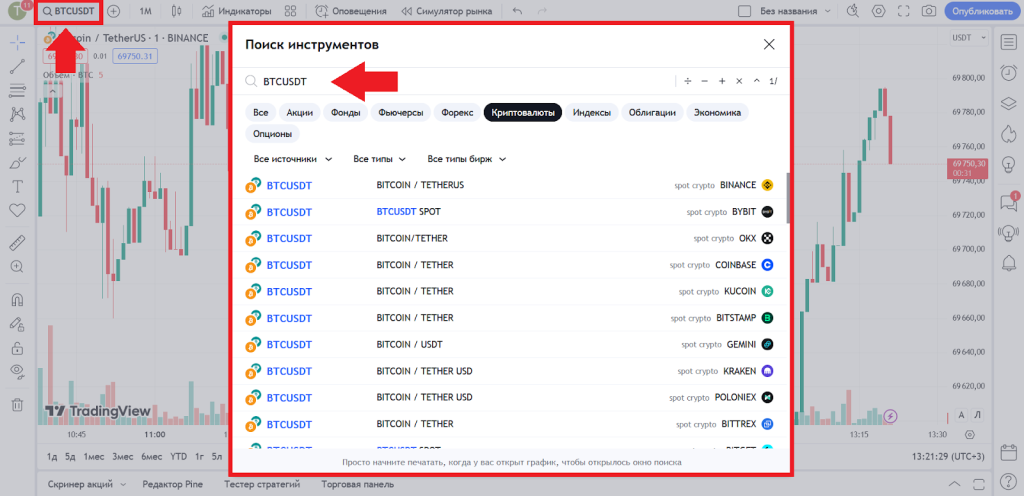1024x496 pixels.
Task: Open the calendar panel in right sidebar
Action: pos(1007,452)
